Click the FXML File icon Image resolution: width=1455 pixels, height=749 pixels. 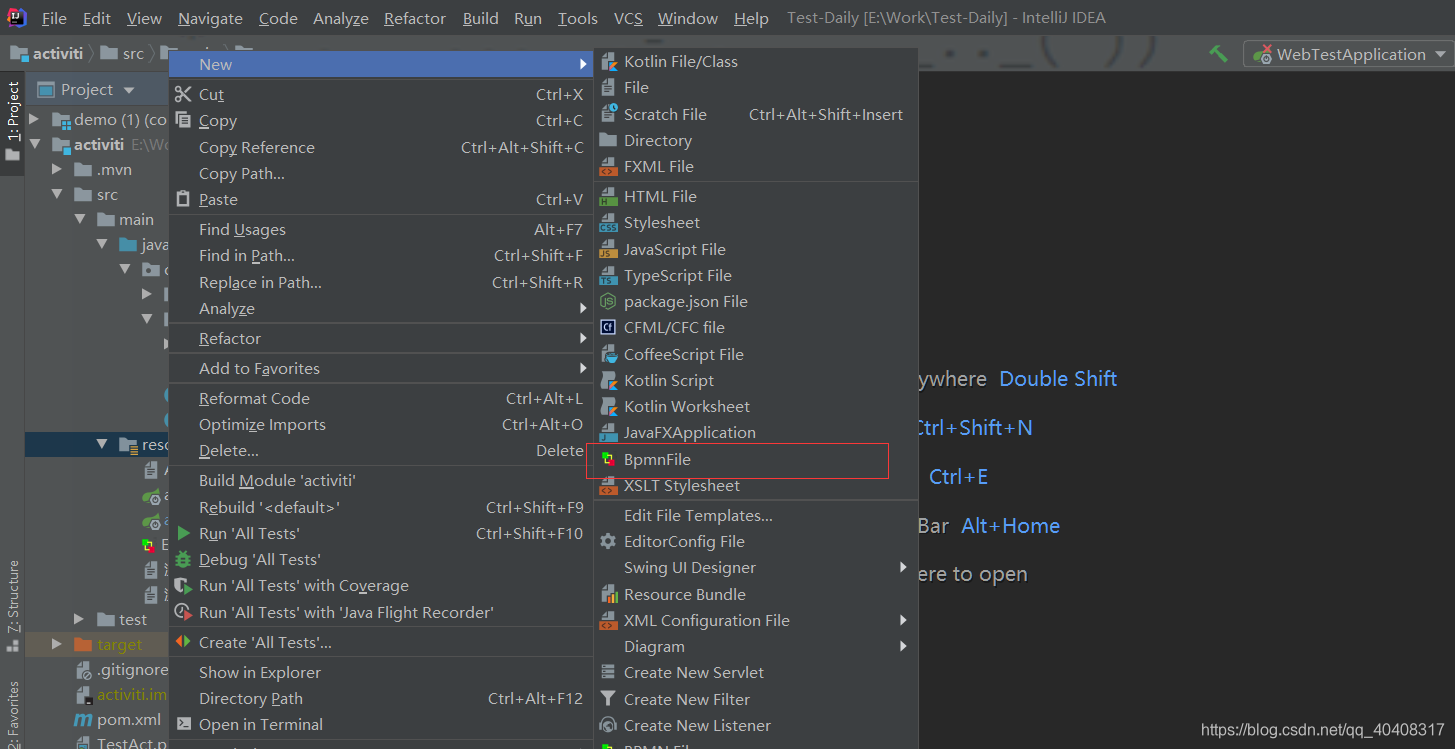pyautogui.click(x=608, y=167)
